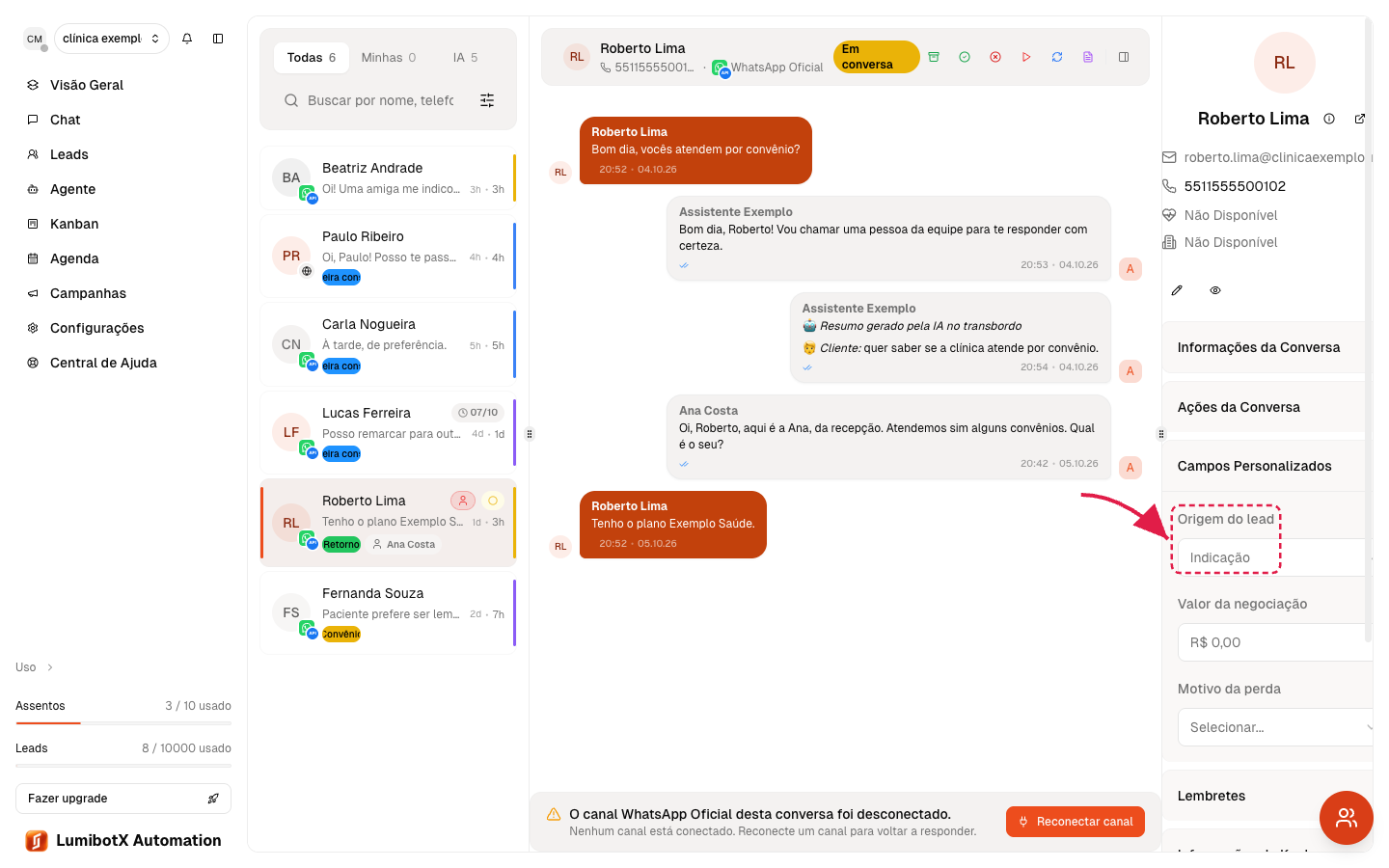
Task: Expand Ações da Conversa section
Action: coord(1266,407)
